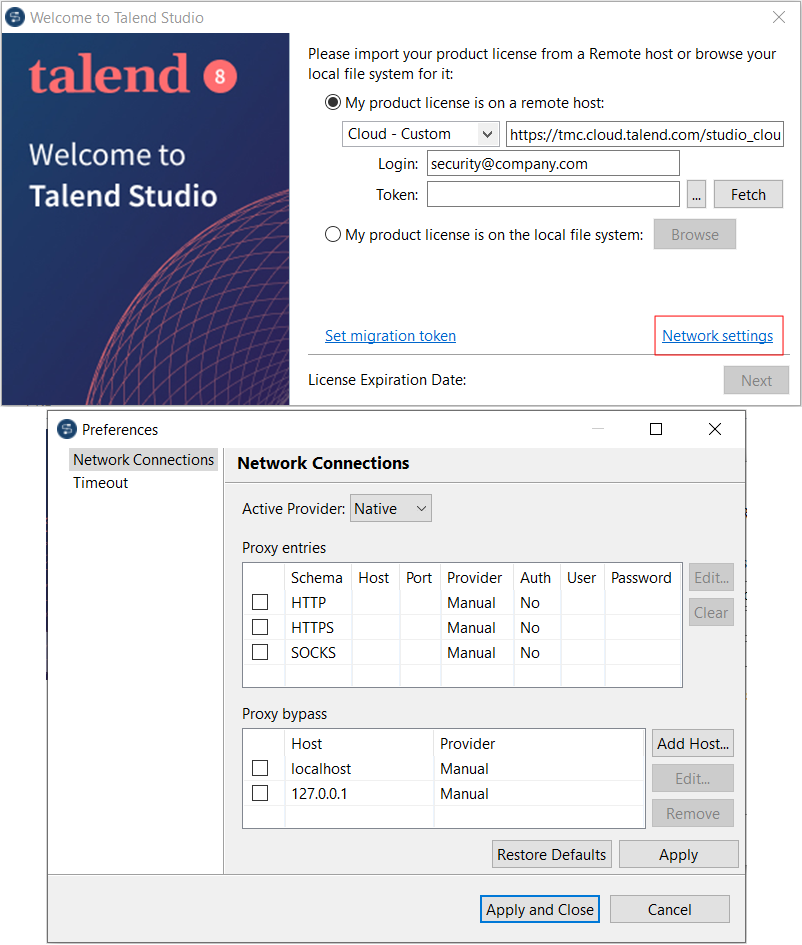Click the Talend icon in Preferences title bar
This screenshot has width=802, height=945.
67,429
